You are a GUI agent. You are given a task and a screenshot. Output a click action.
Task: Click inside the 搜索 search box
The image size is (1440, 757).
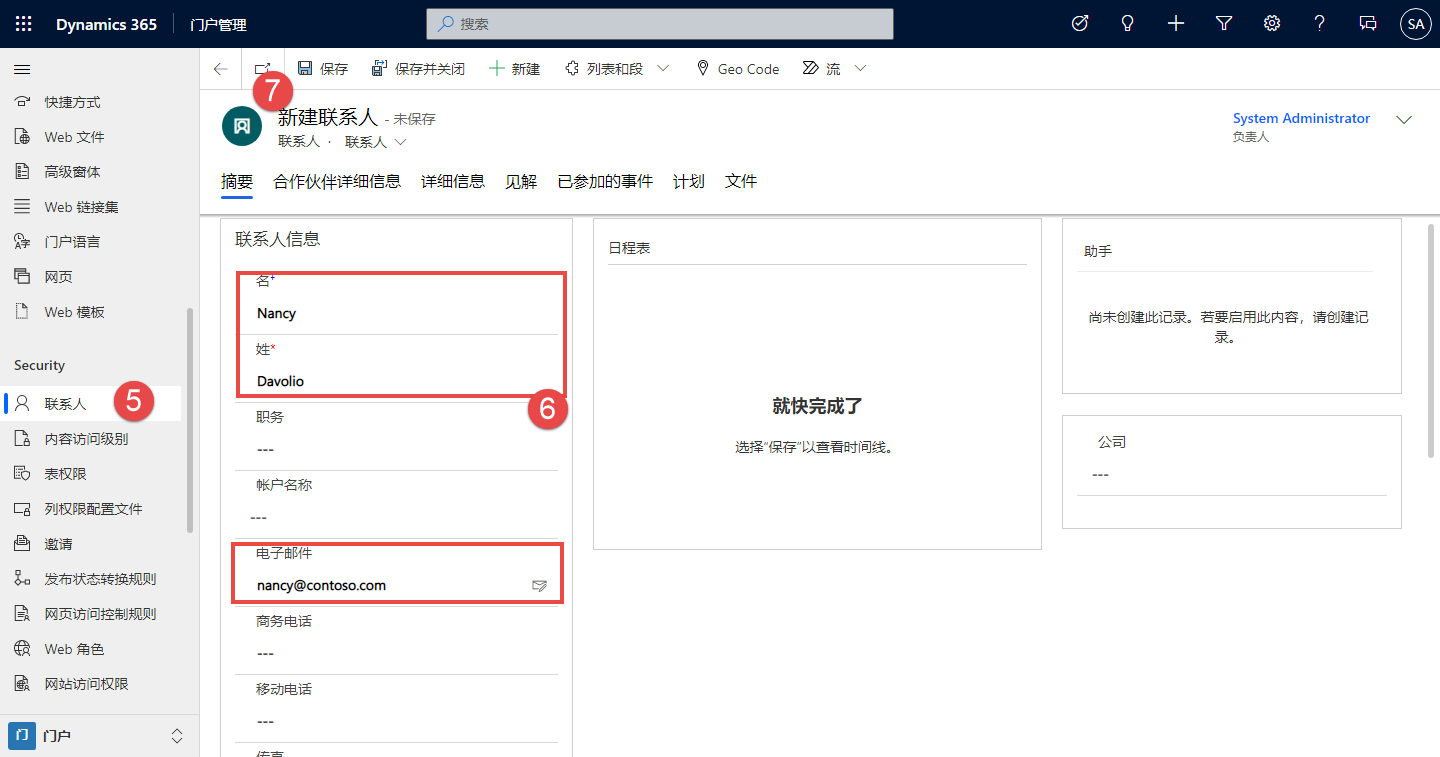(660, 24)
